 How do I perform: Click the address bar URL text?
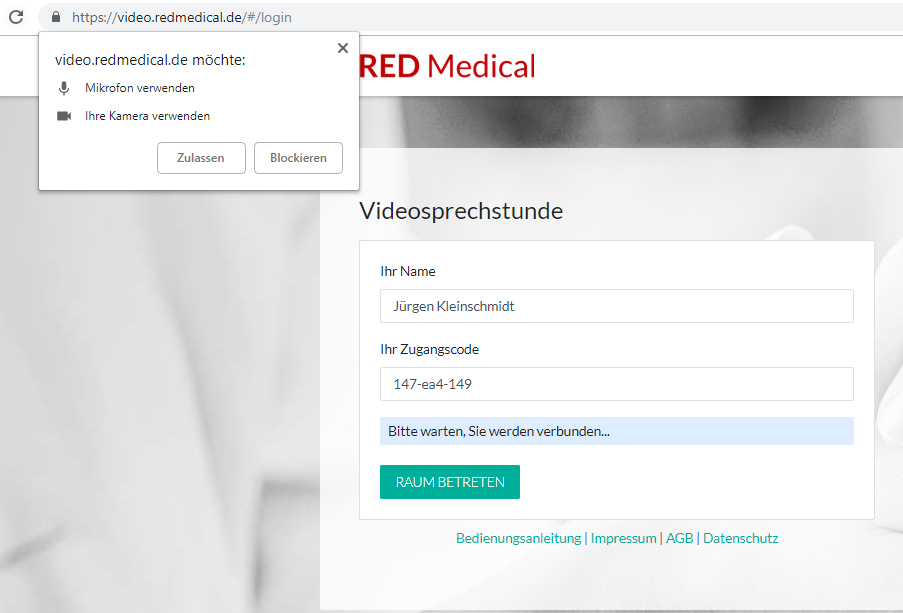click(182, 17)
